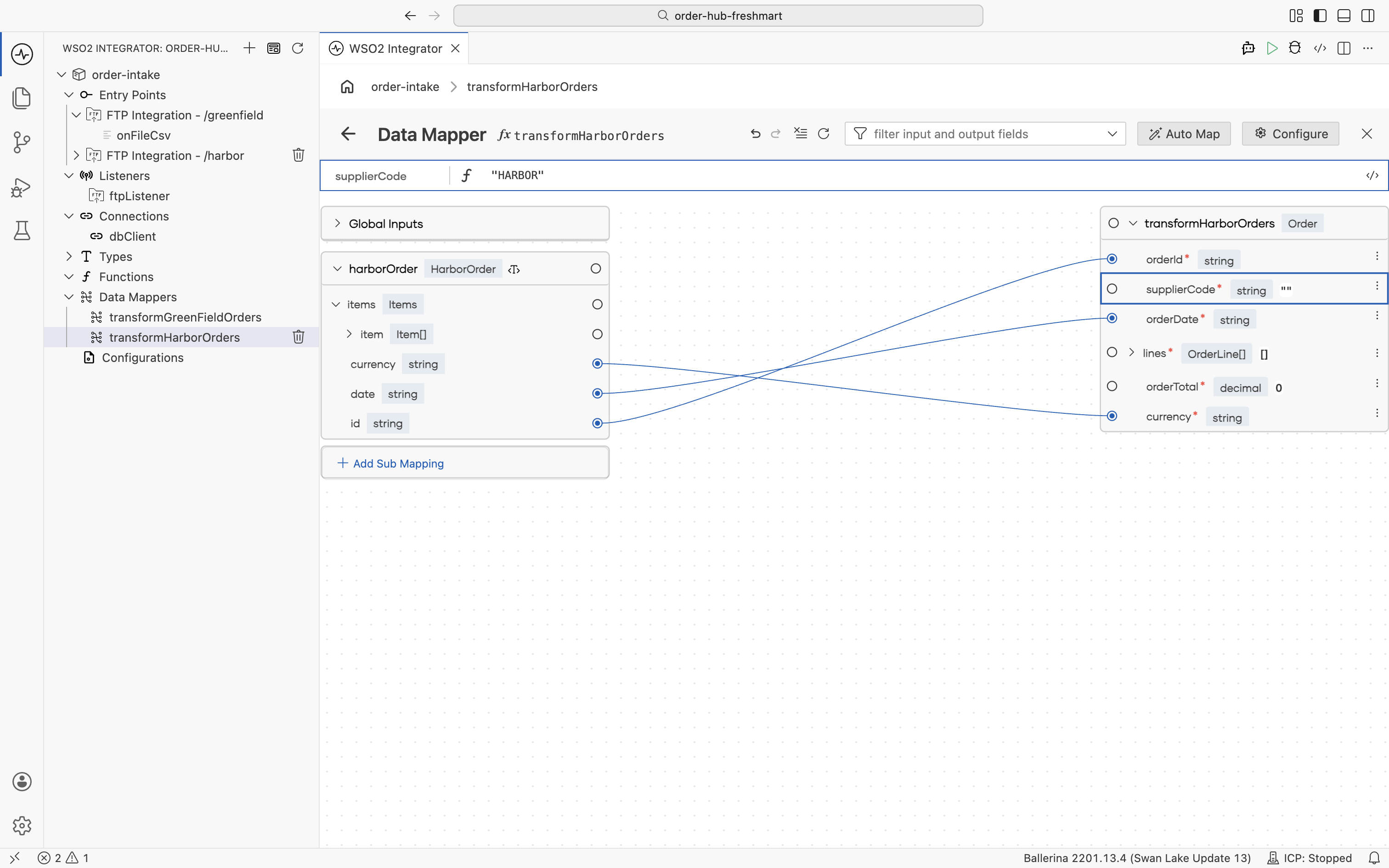Select the items input port circle
Screen dimensions: 1389x868
[x=598, y=304]
